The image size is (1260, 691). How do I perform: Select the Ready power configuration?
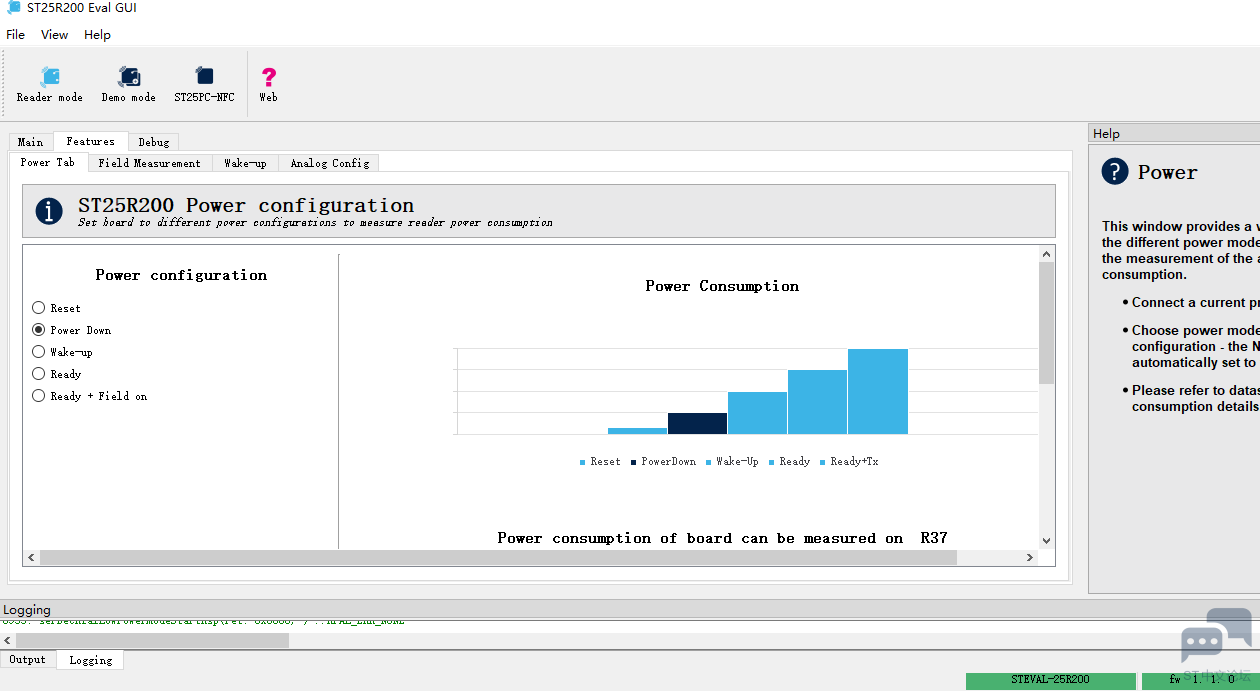point(39,374)
